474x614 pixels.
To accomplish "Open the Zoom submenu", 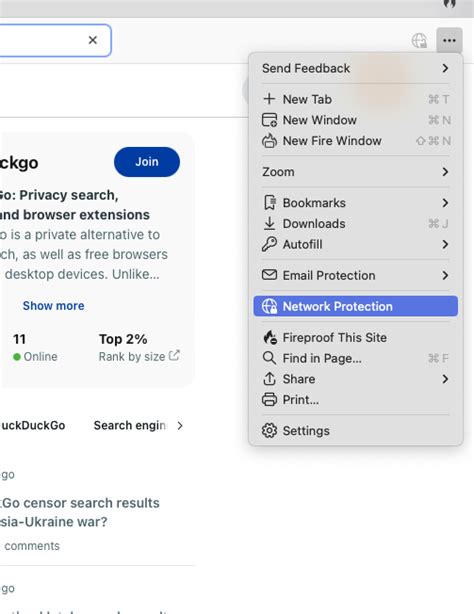I will [x=355, y=172].
